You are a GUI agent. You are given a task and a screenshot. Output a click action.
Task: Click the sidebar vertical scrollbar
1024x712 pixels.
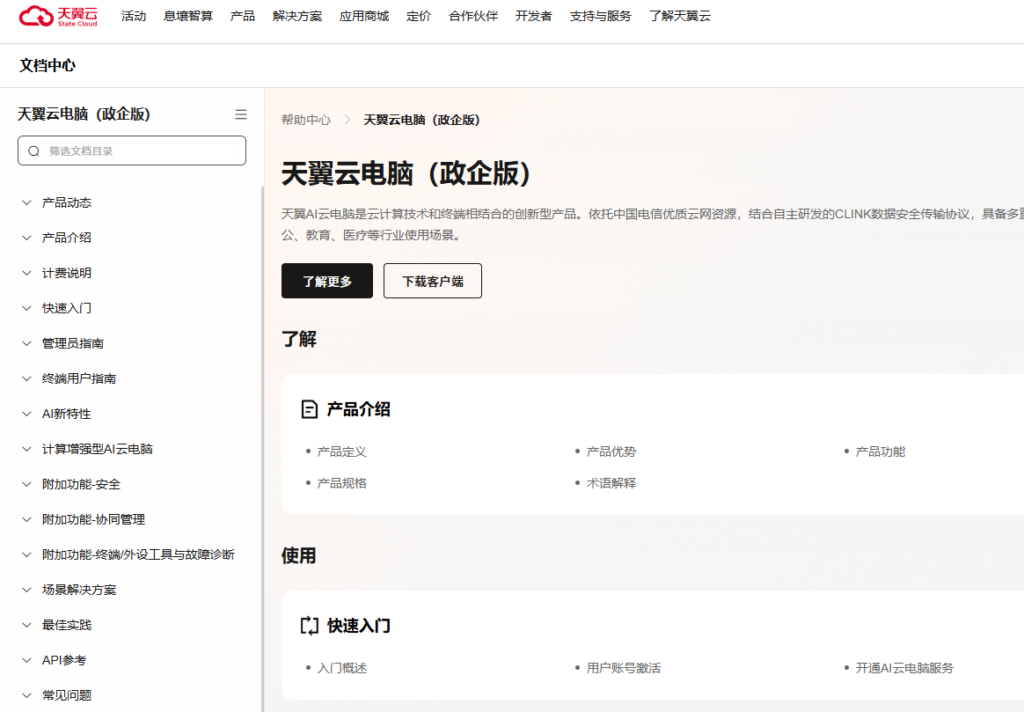point(263,449)
